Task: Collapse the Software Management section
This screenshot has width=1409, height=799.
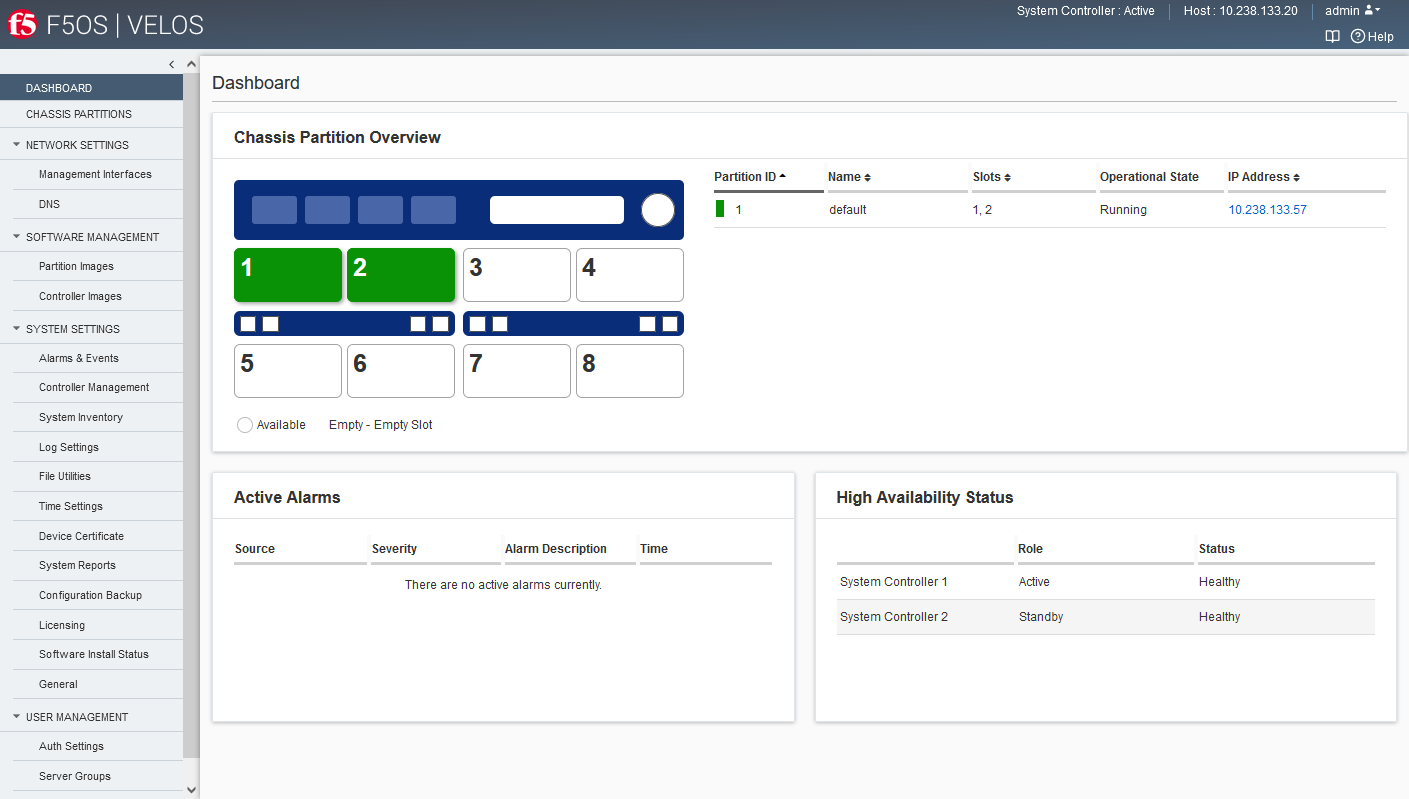Action: (17, 237)
